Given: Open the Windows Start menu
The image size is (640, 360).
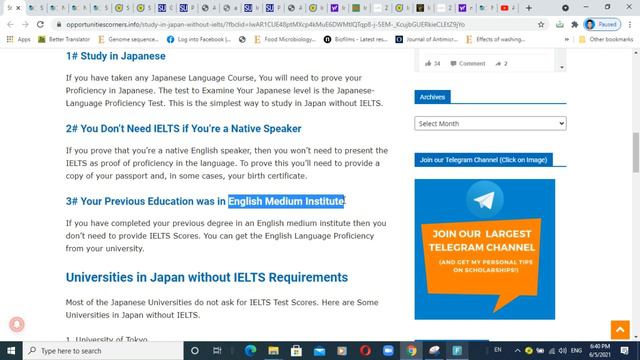Looking at the screenshot, I should click(11, 351).
